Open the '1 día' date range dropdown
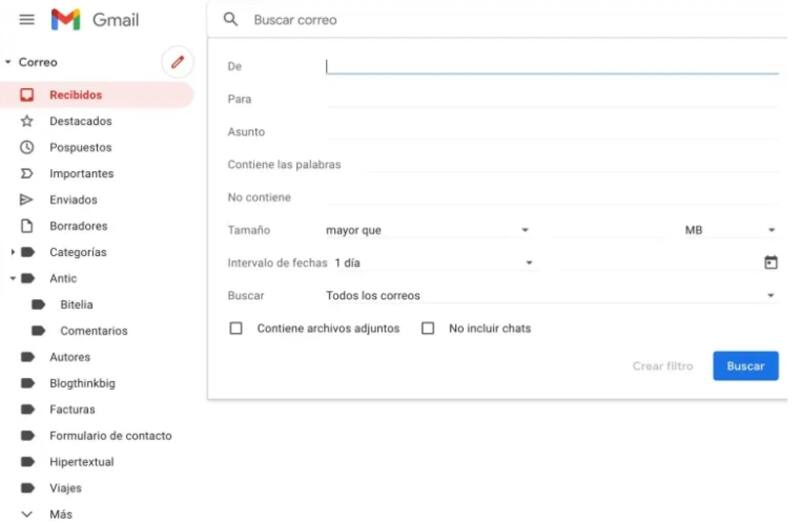800x526 pixels. (x=432, y=263)
